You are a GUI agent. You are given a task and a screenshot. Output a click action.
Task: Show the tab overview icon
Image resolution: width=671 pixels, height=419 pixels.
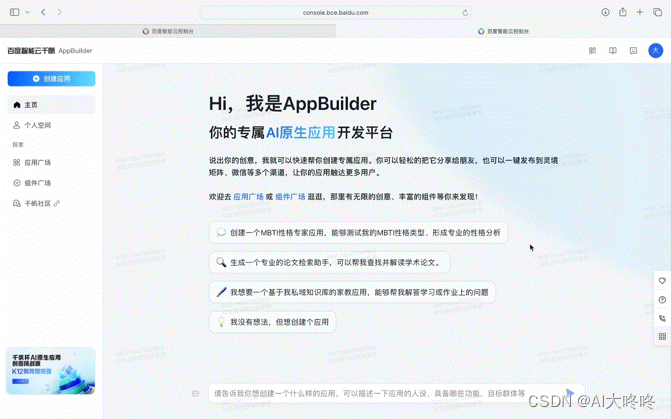[657, 12]
